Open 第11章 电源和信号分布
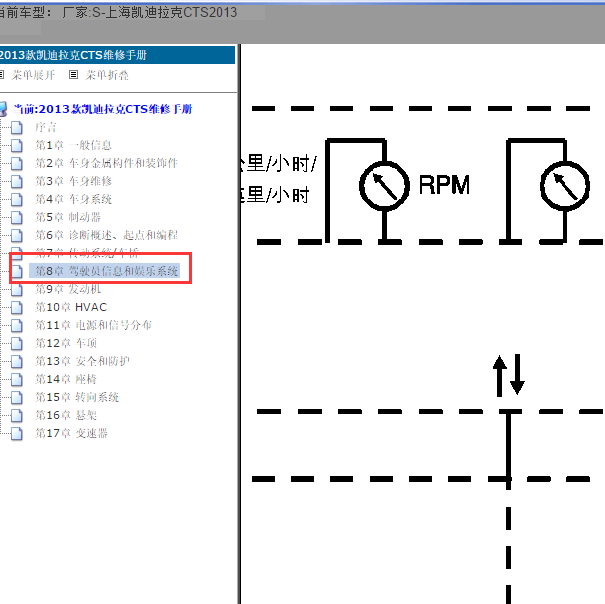The width and height of the screenshot is (605, 604). tap(93, 325)
